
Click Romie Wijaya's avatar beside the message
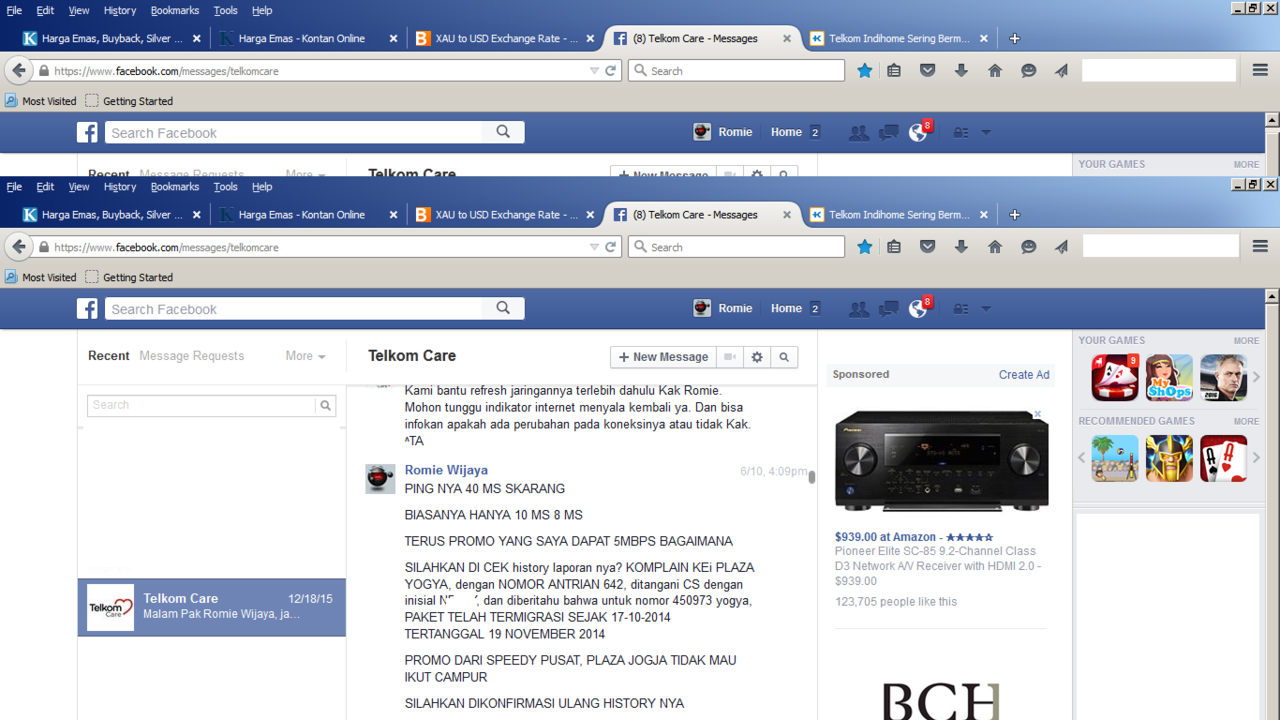(x=380, y=478)
